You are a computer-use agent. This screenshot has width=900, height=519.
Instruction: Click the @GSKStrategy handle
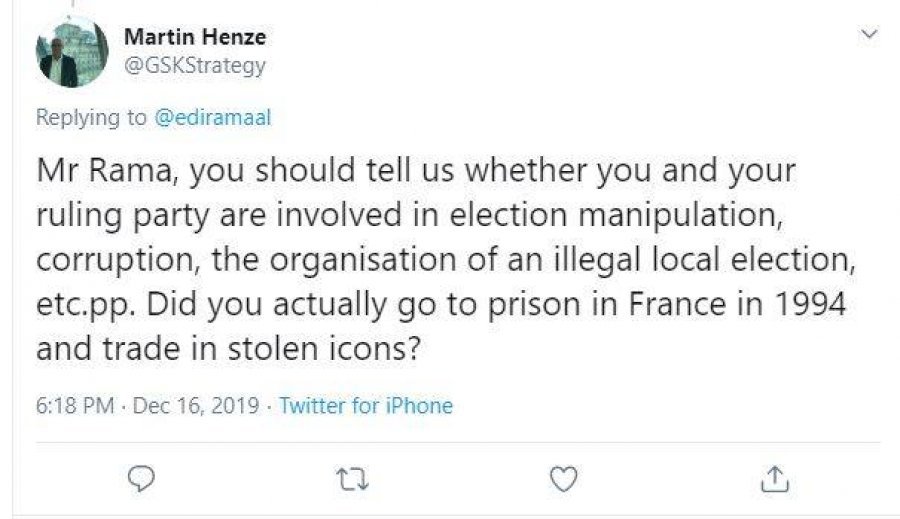194,66
